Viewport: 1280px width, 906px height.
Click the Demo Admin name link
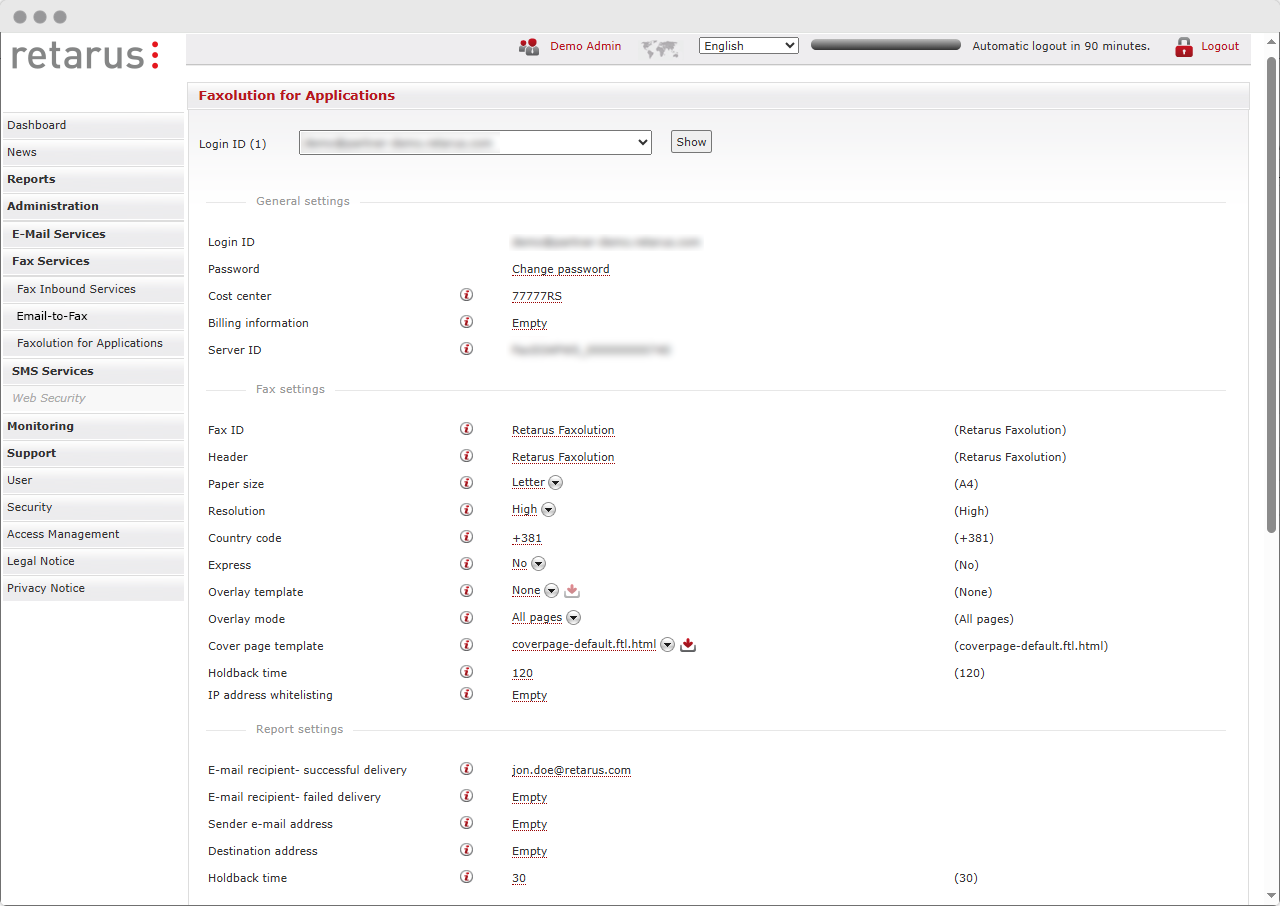[585, 46]
